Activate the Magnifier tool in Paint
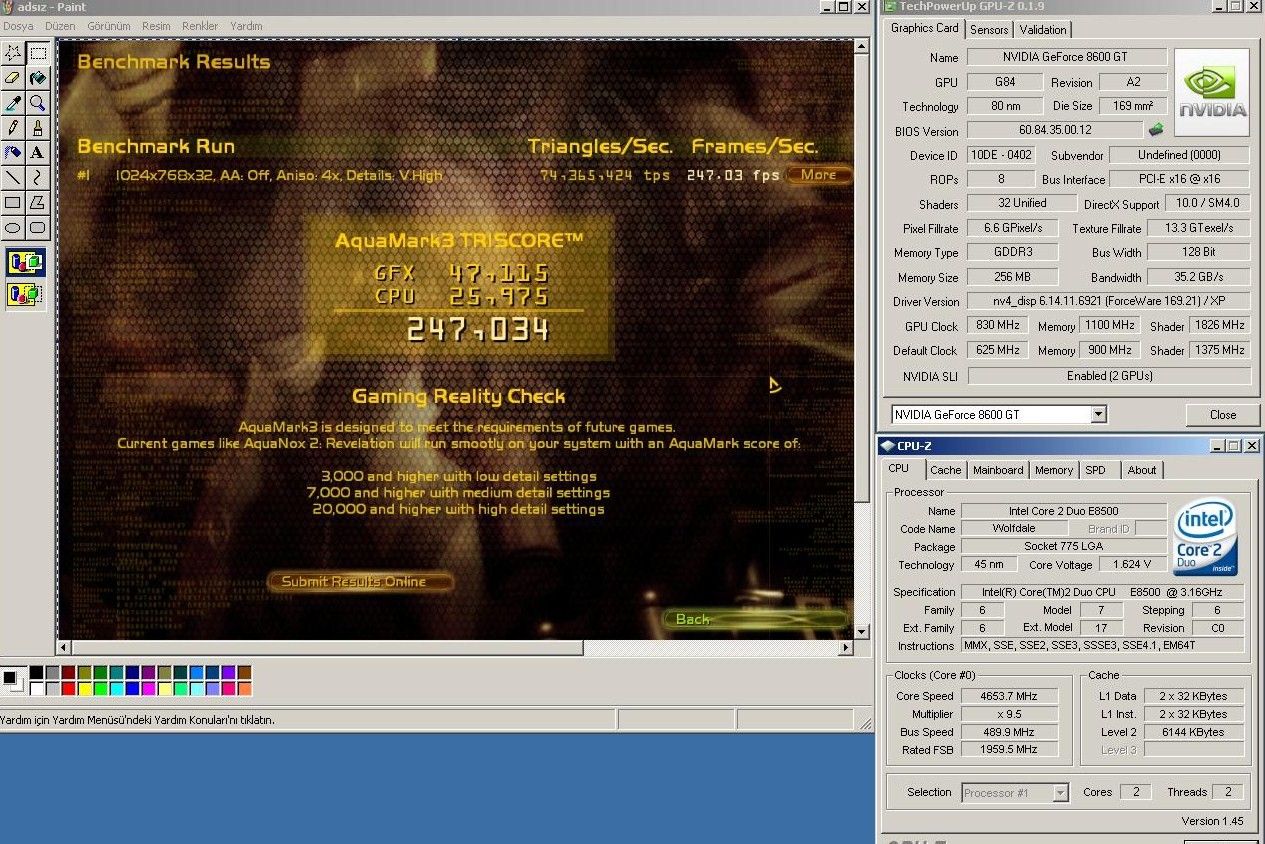 point(38,102)
